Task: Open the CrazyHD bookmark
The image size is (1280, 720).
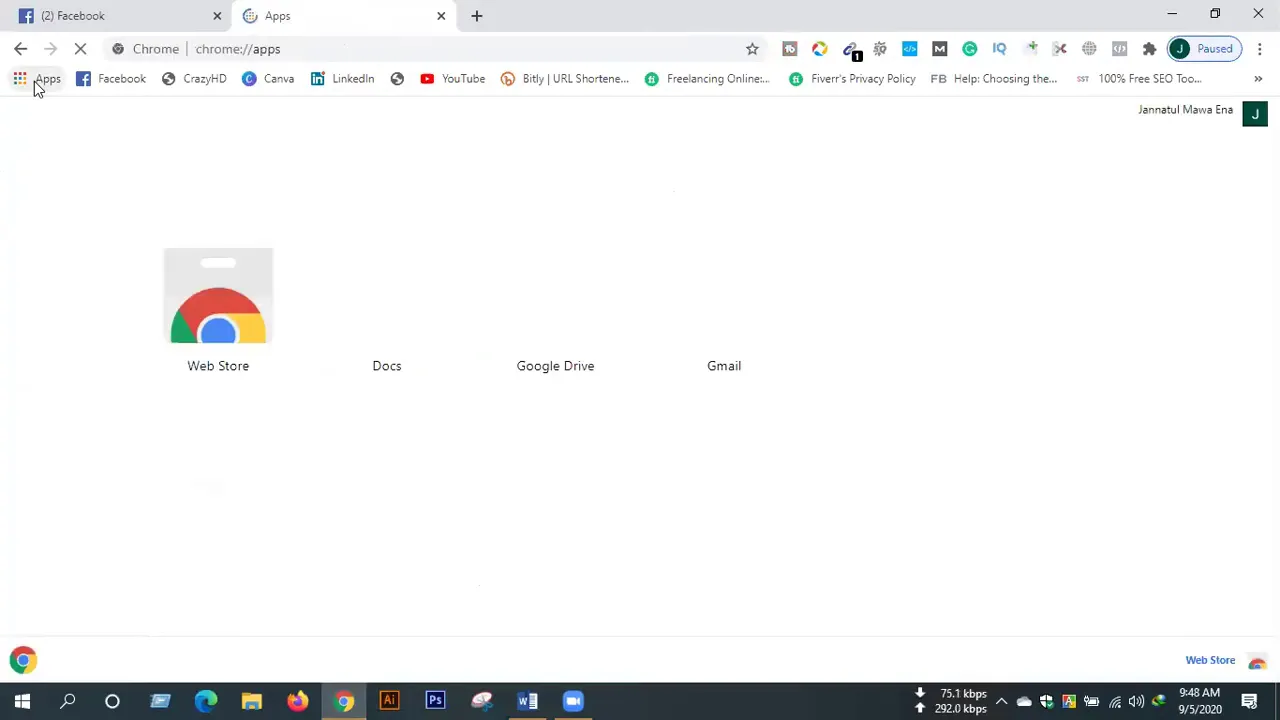Action: click(194, 79)
